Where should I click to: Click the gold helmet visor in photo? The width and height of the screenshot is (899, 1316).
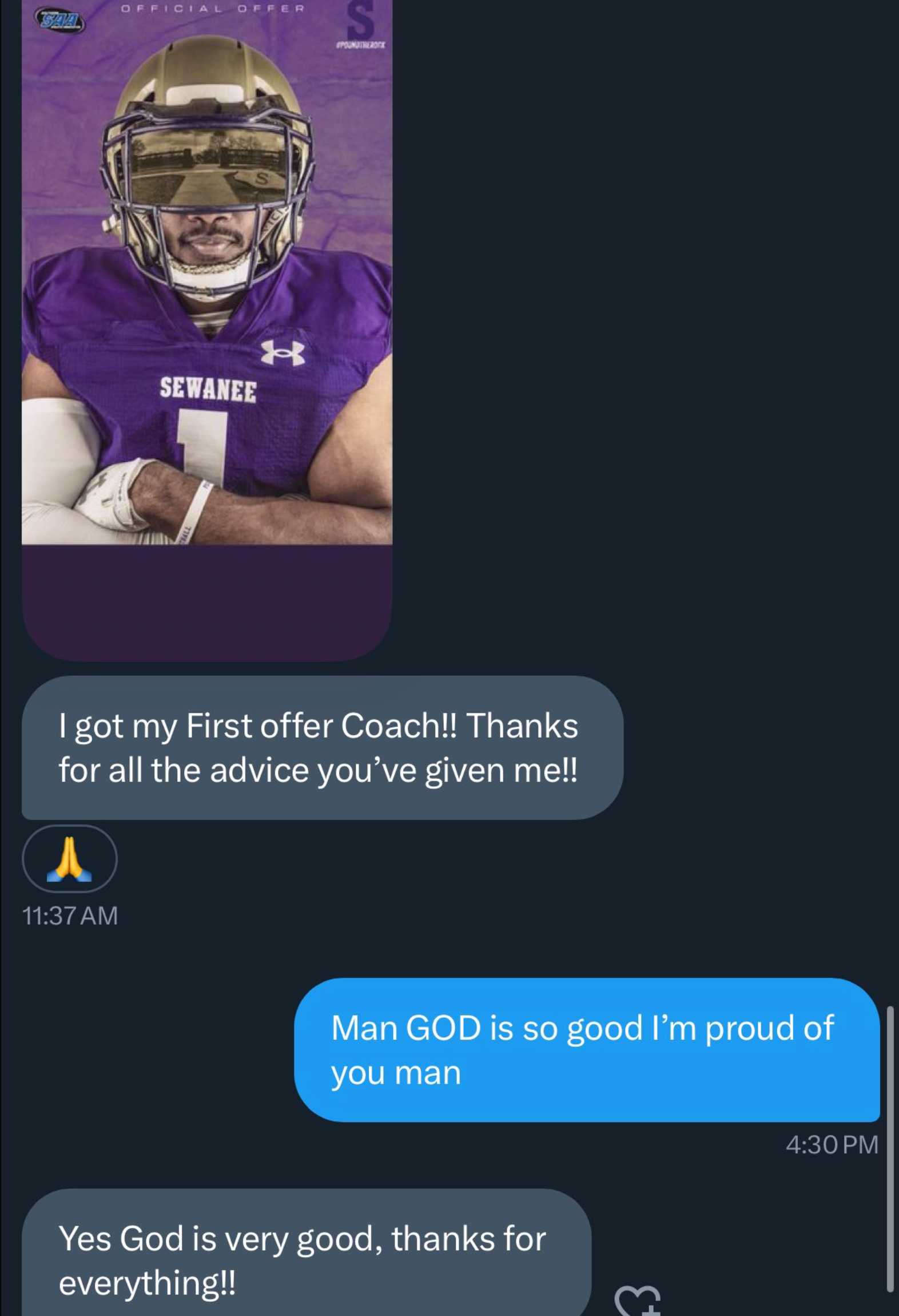(x=209, y=166)
